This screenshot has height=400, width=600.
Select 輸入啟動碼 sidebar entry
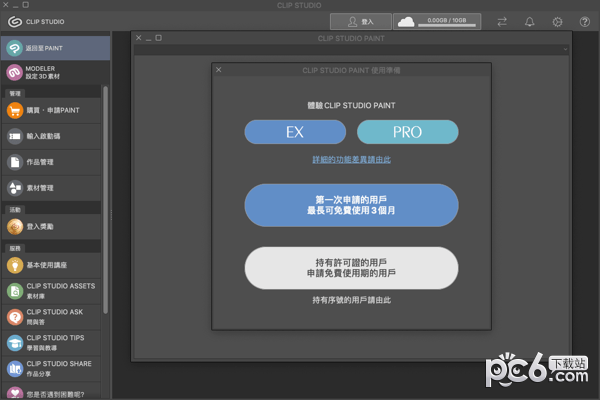coord(51,136)
